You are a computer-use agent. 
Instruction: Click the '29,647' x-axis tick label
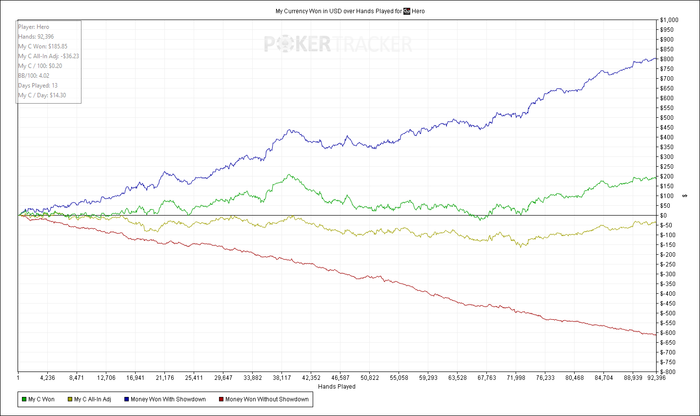coord(223,378)
